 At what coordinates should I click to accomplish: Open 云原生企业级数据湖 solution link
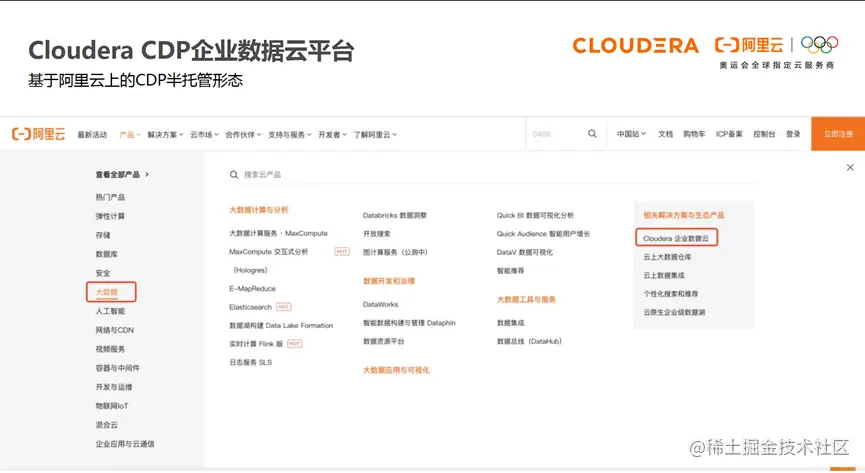point(674,312)
